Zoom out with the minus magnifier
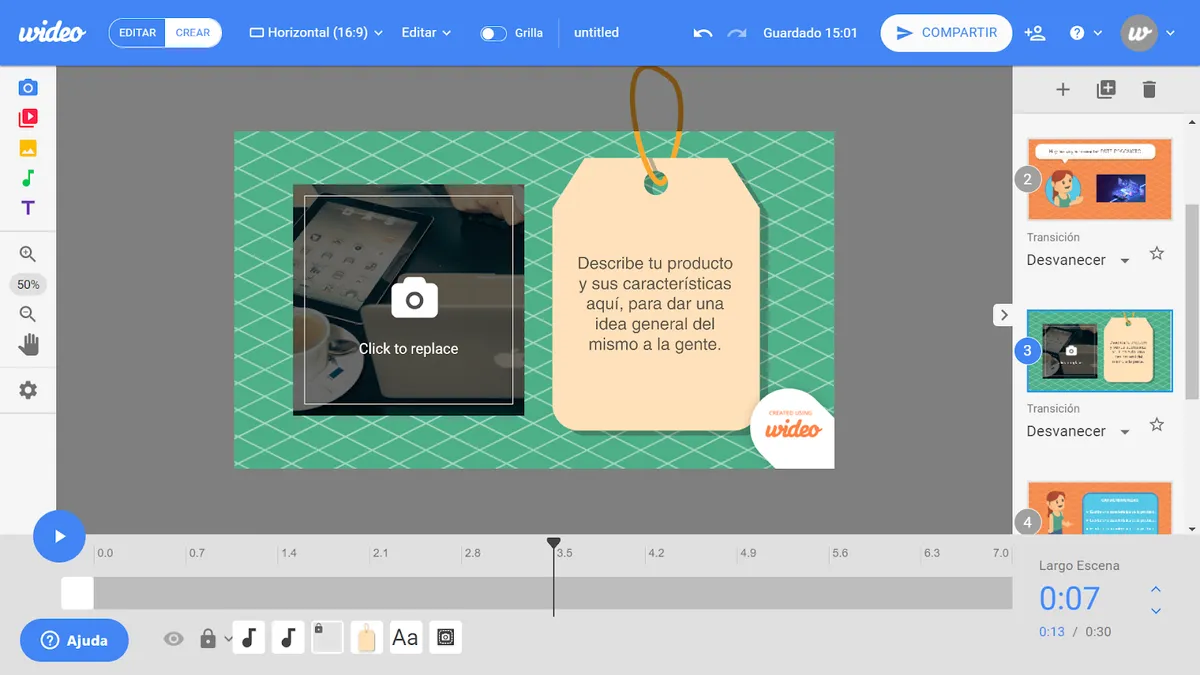Viewport: 1200px width, 675px height. tap(28, 314)
